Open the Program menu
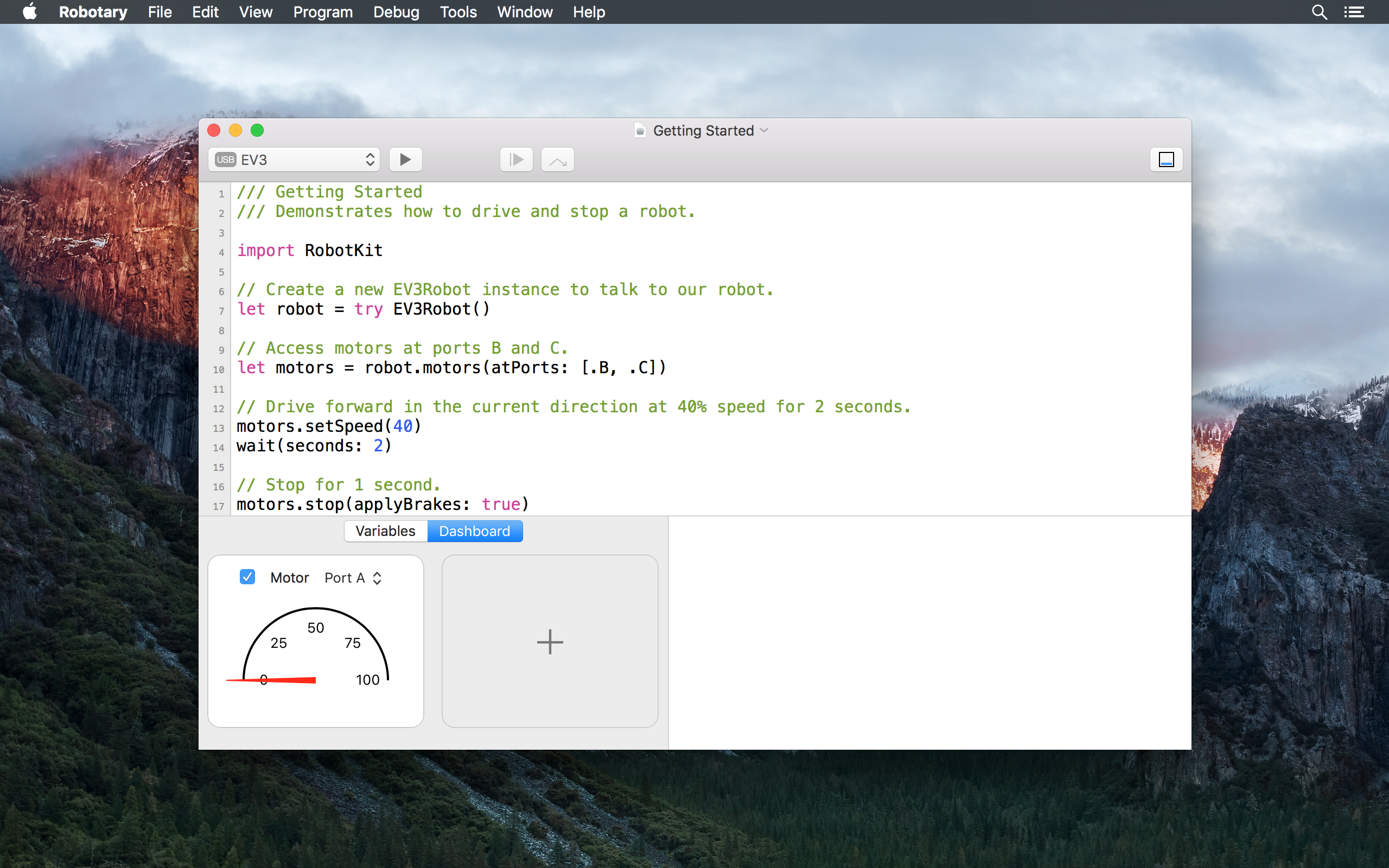This screenshot has height=868, width=1389. 323,12
